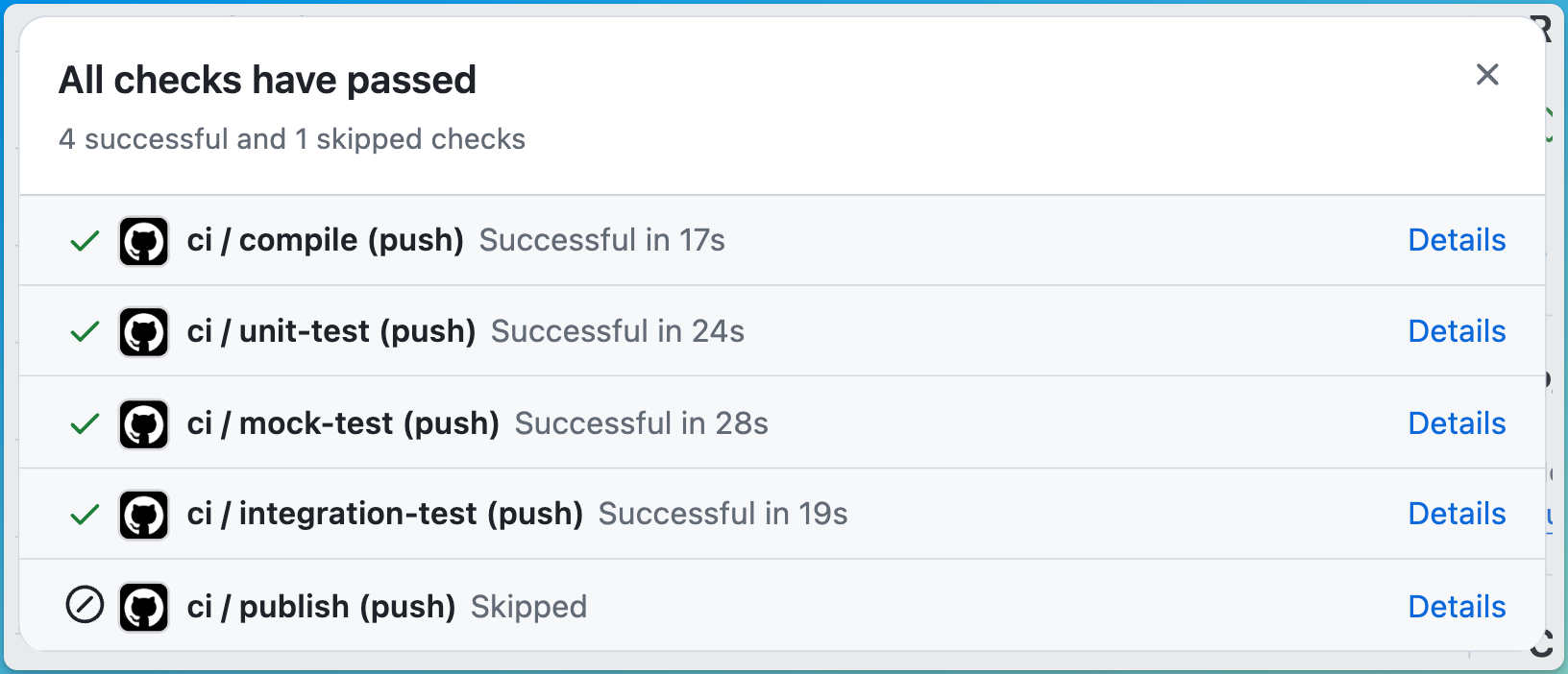Viewport: 1568px width, 674px height.
Task: Click GitHub icon beside ci / mock-test
Action: tap(144, 424)
